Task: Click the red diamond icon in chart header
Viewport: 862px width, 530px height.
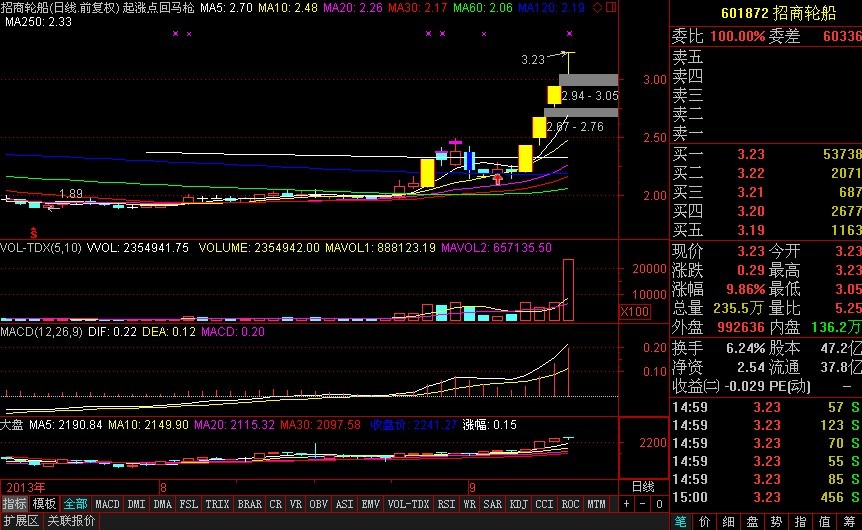Action: click(x=597, y=8)
